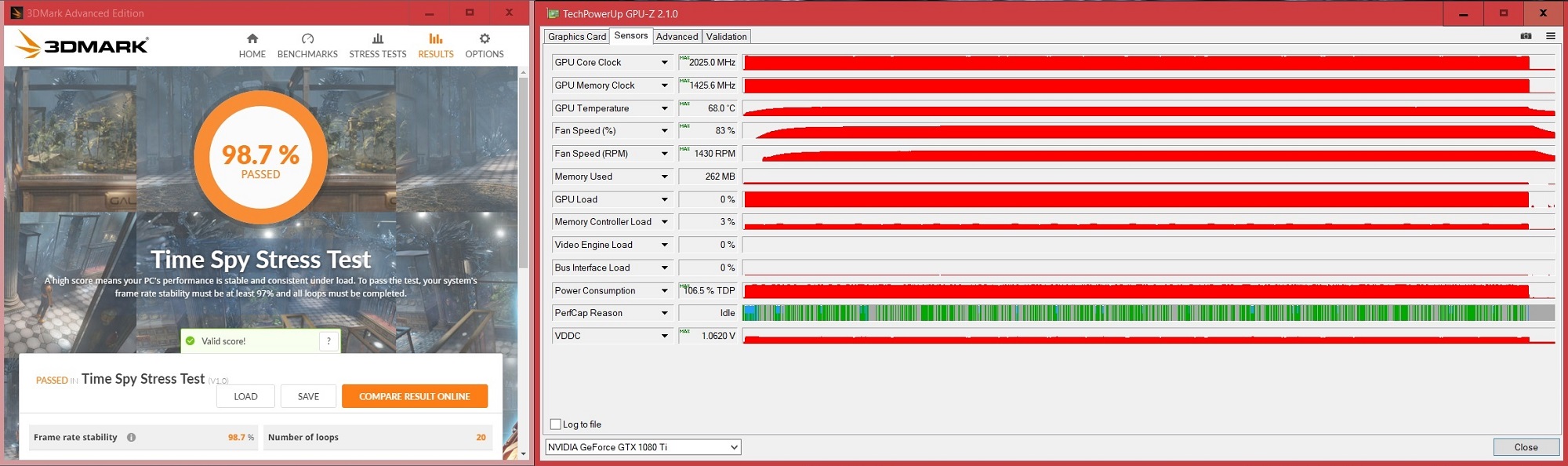Click 3DMark title bar app icon

click(x=16, y=13)
